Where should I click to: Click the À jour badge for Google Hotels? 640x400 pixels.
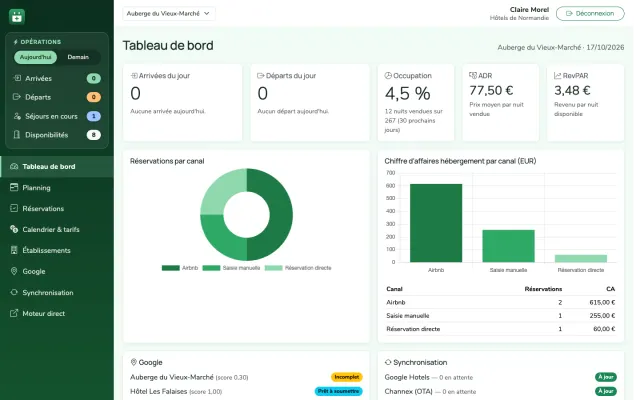pos(606,377)
